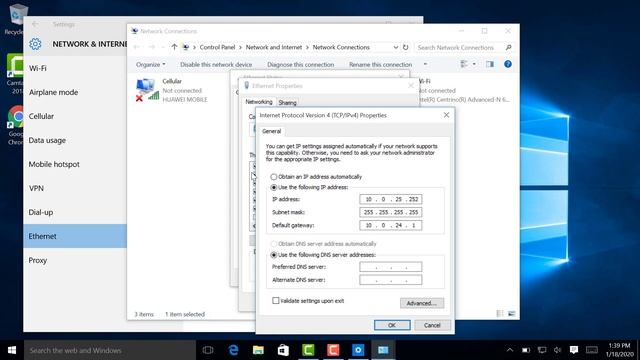Image resolution: width=640 pixels, height=360 pixels.
Task: Go back in Settings window
Action: (x=35, y=24)
